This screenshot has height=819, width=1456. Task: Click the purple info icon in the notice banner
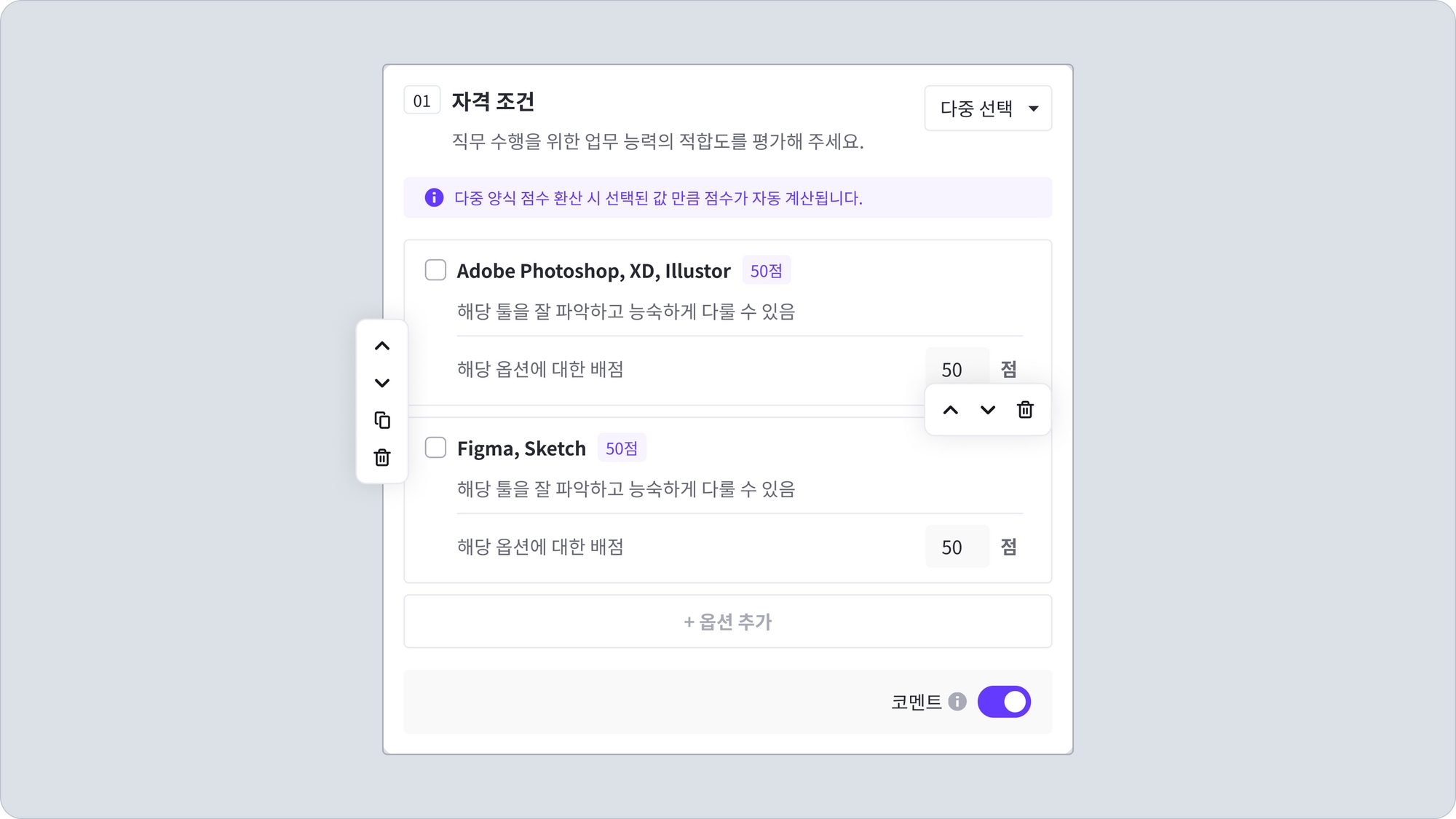[x=434, y=197]
